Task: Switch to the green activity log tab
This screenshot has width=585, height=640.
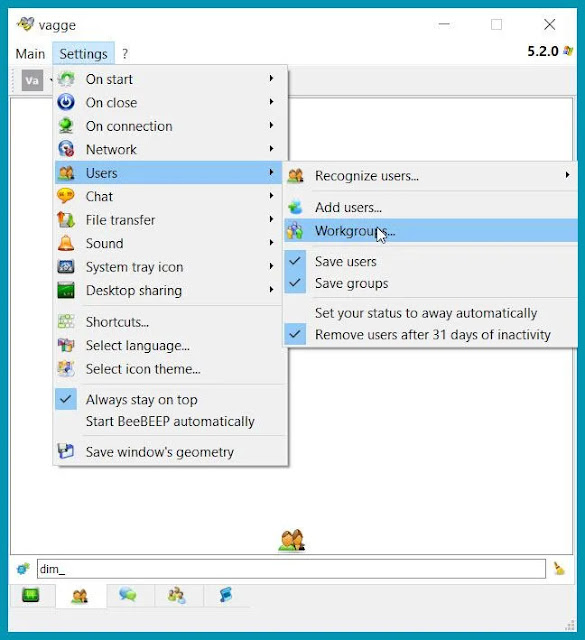Action: pos(31,595)
